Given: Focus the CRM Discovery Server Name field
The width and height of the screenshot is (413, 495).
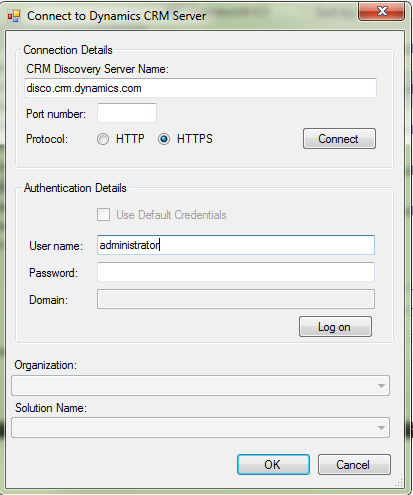Looking at the screenshot, I should 200,88.
